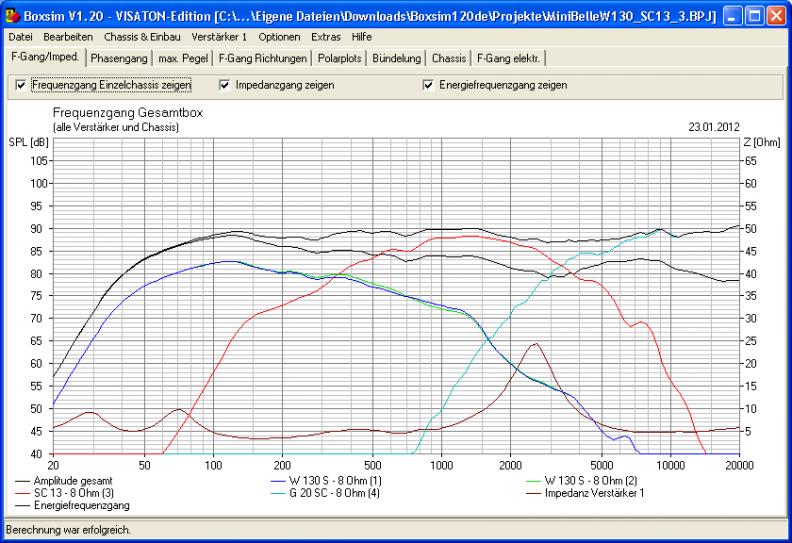Click the Frequenzgang Gesamtbox chart title
This screenshot has width=792, height=543.
coord(128,113)
